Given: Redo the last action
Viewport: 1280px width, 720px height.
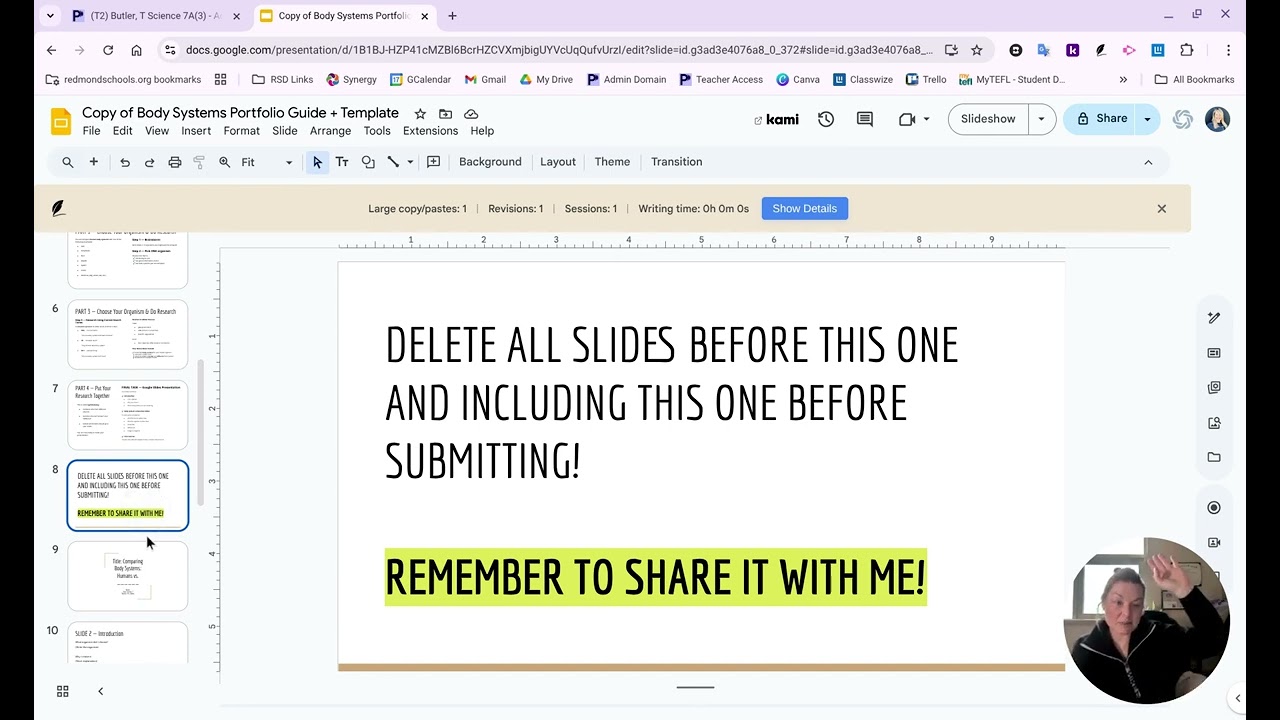Looking at the screenshot, I should [150, 162].
